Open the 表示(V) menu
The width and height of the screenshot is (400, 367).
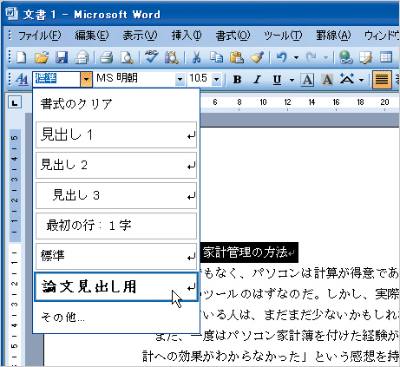140,35
